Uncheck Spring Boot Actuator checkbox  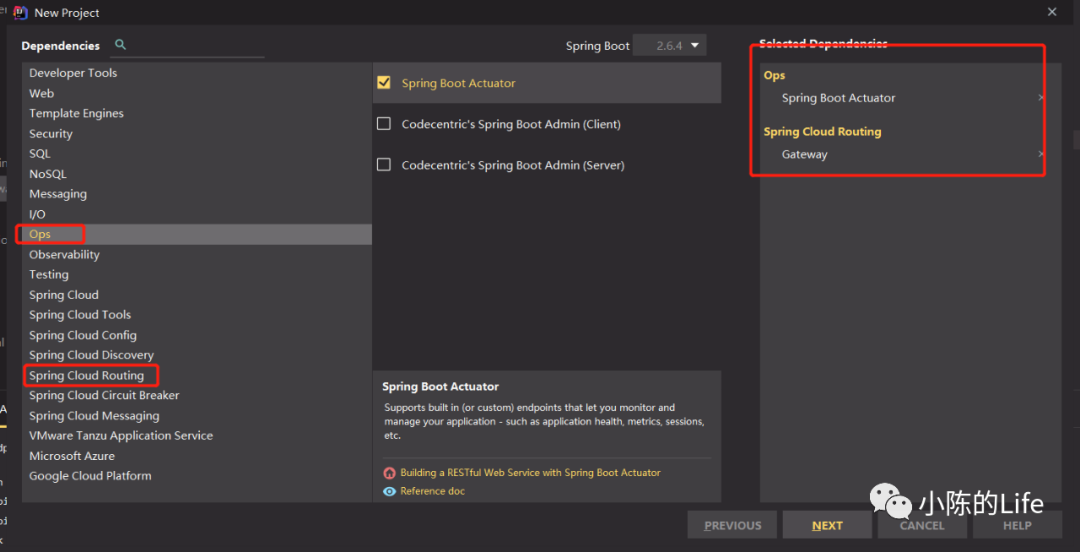(384, 83)
